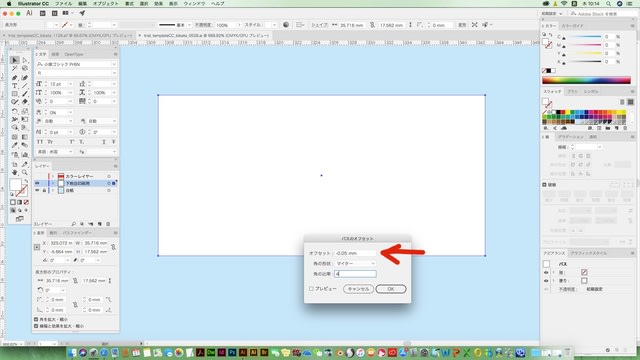640x360 pixels.
Task: Select the black arrow Selection tool
Action: click(x=15, y=60)
